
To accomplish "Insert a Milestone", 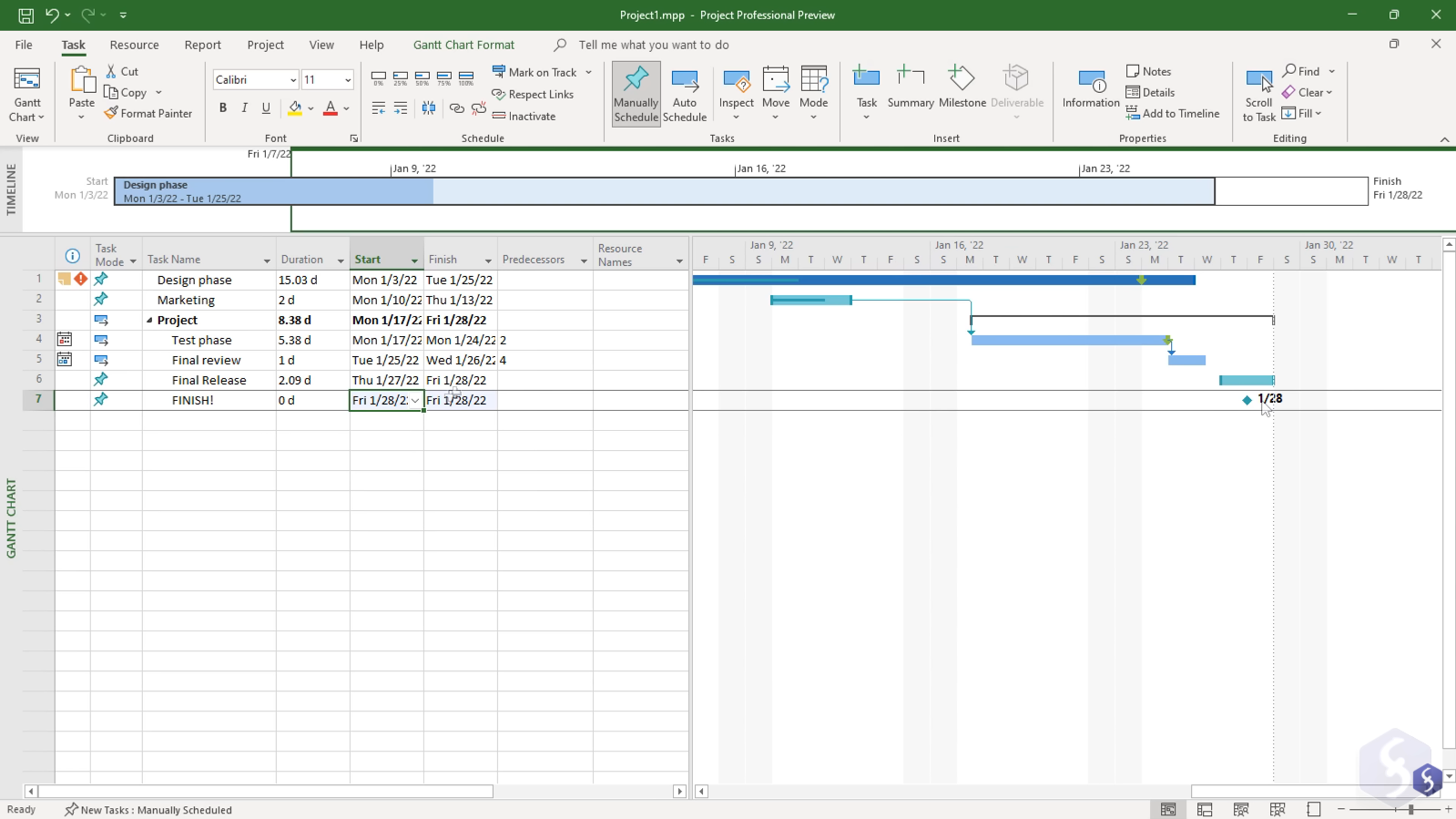I will tap(962, 87).
